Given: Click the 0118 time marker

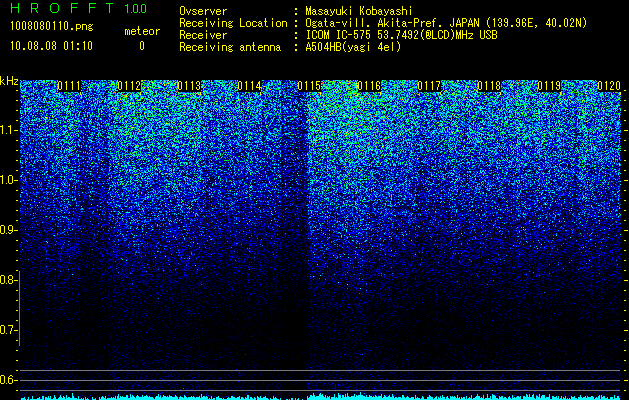Looking at the screenshot, I should (489, 86).
